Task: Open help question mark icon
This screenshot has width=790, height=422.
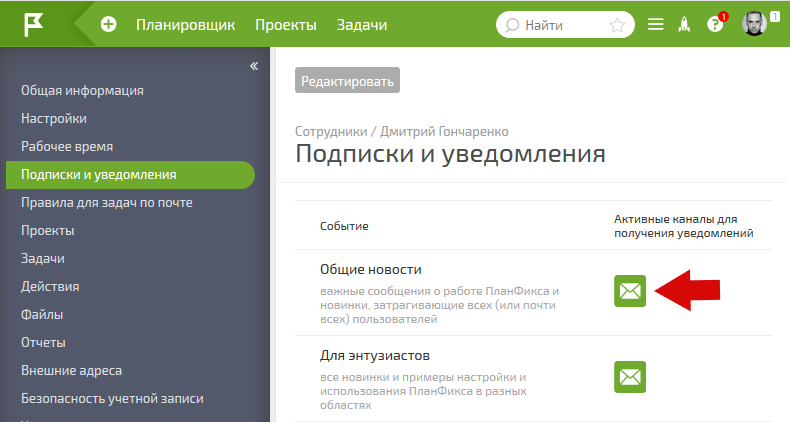Action: [715, 24]
